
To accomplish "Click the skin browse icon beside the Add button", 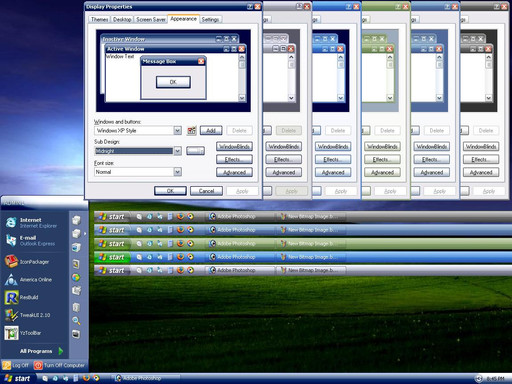I will (191, 131).
